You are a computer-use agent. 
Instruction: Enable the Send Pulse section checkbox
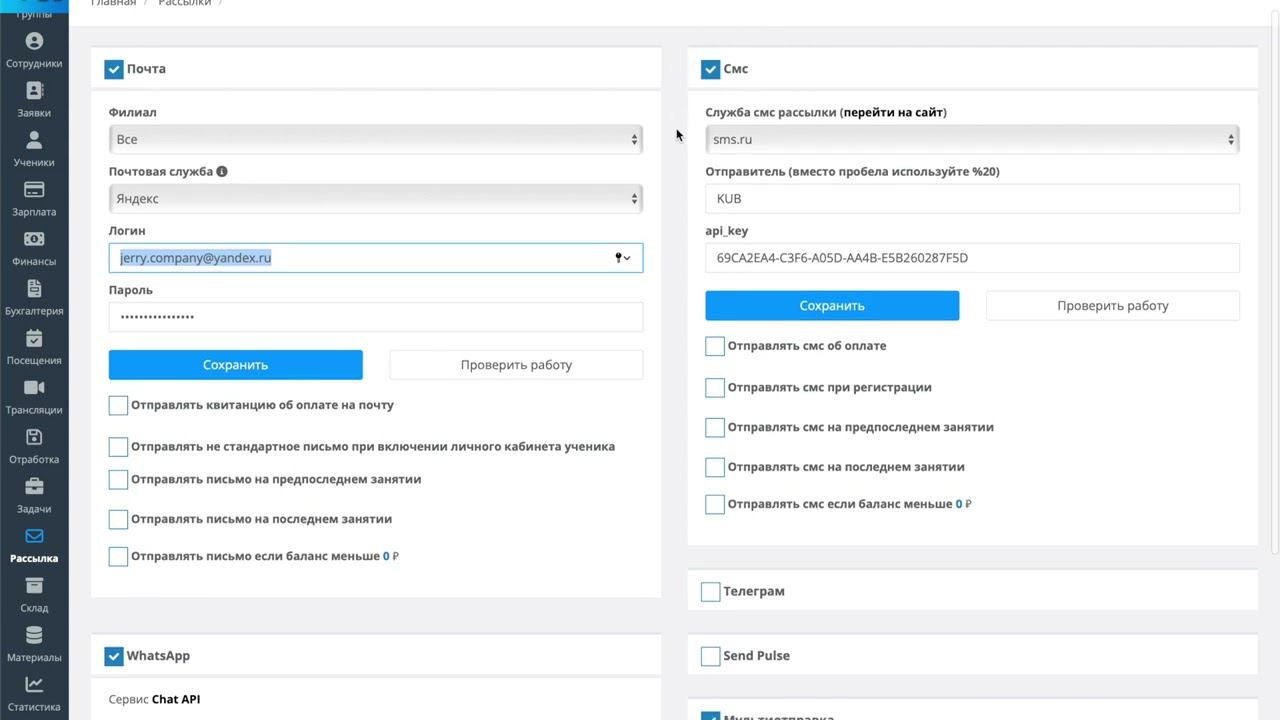(711, 656)
